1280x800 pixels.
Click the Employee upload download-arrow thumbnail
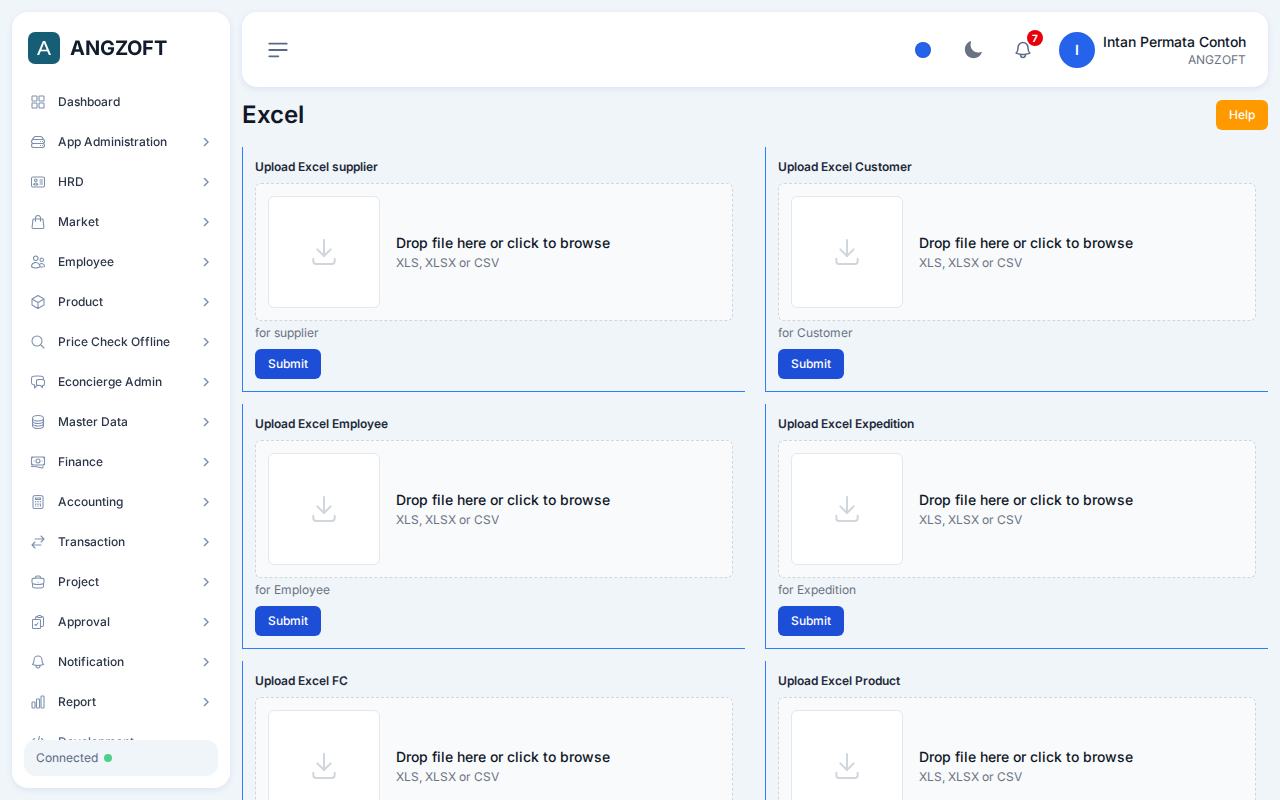tap(324, 509)
